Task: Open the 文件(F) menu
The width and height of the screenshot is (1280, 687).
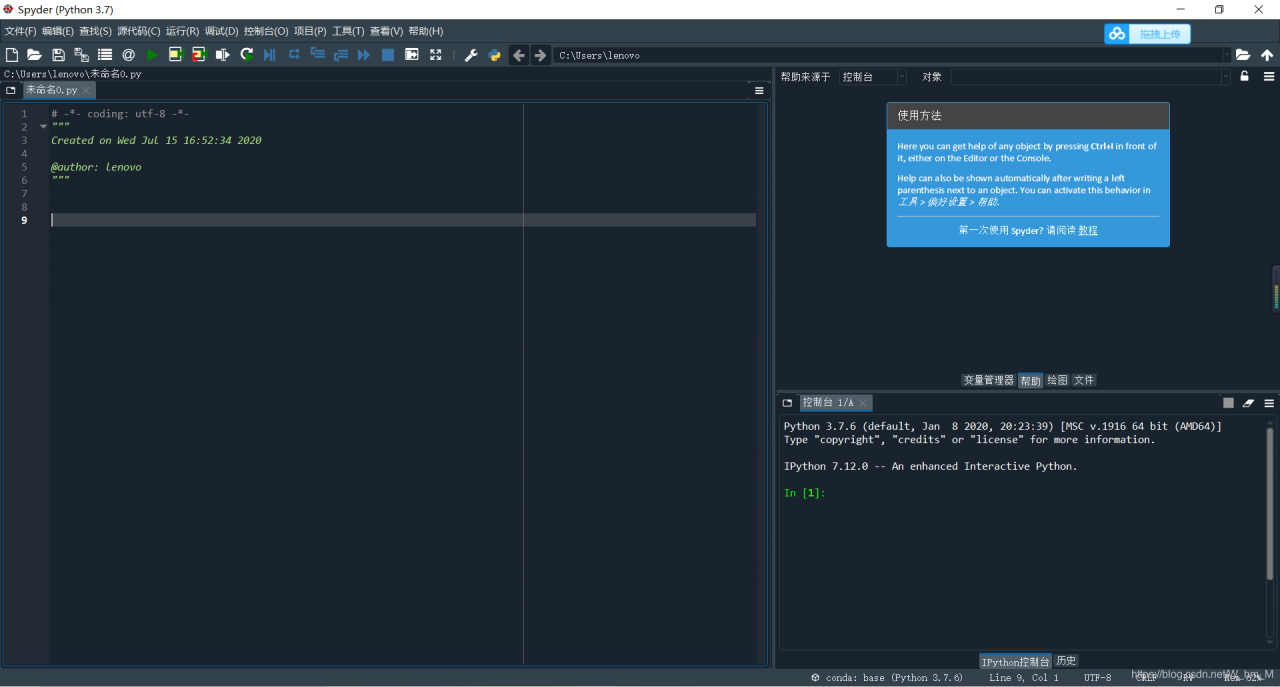Action: (x=20, y=31)
